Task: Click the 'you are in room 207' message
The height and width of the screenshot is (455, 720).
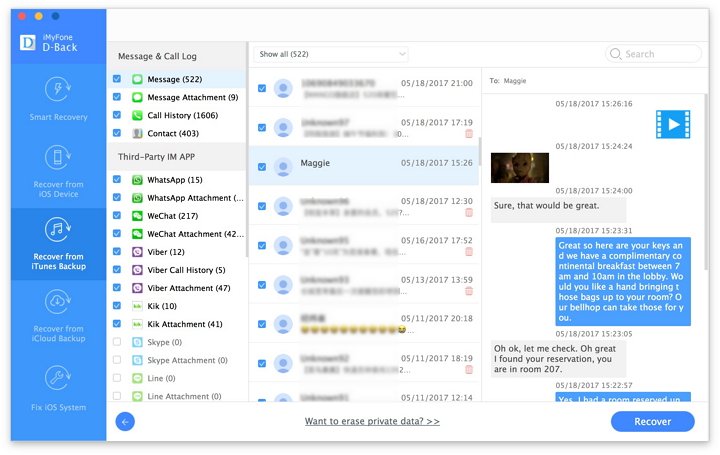Action: [558, 359]
